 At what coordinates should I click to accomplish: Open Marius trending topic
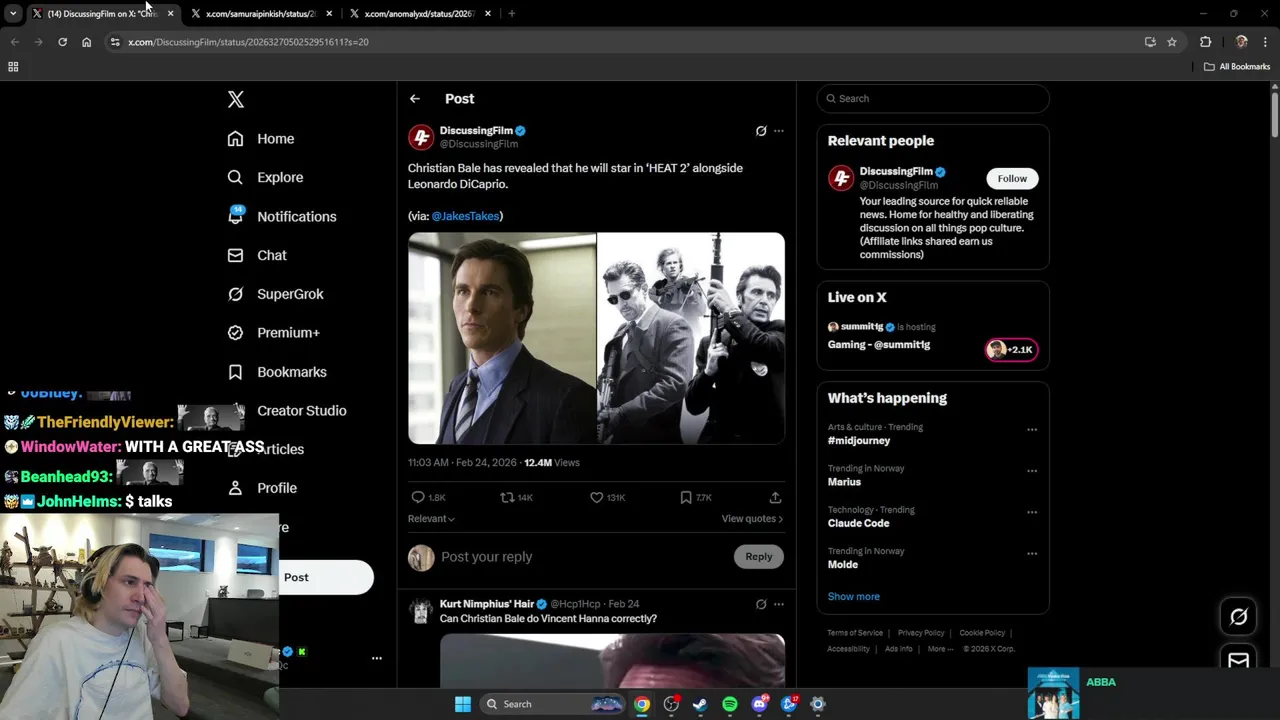(844, 482)
